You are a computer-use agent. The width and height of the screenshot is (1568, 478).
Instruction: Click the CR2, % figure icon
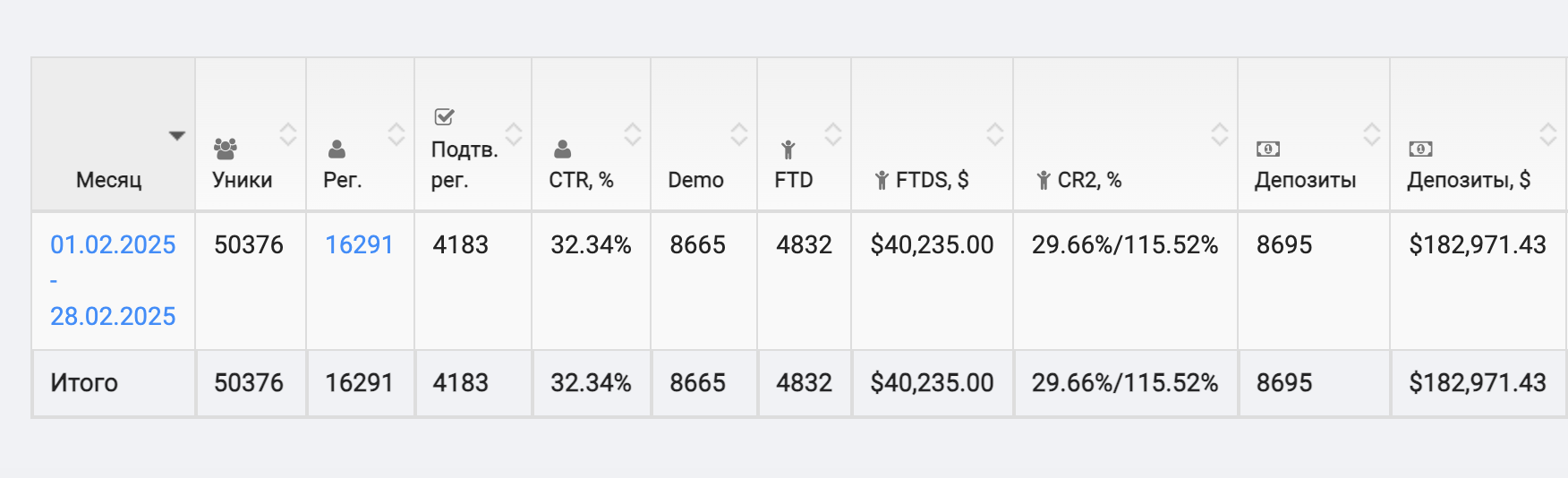[x=1044, y=181]
